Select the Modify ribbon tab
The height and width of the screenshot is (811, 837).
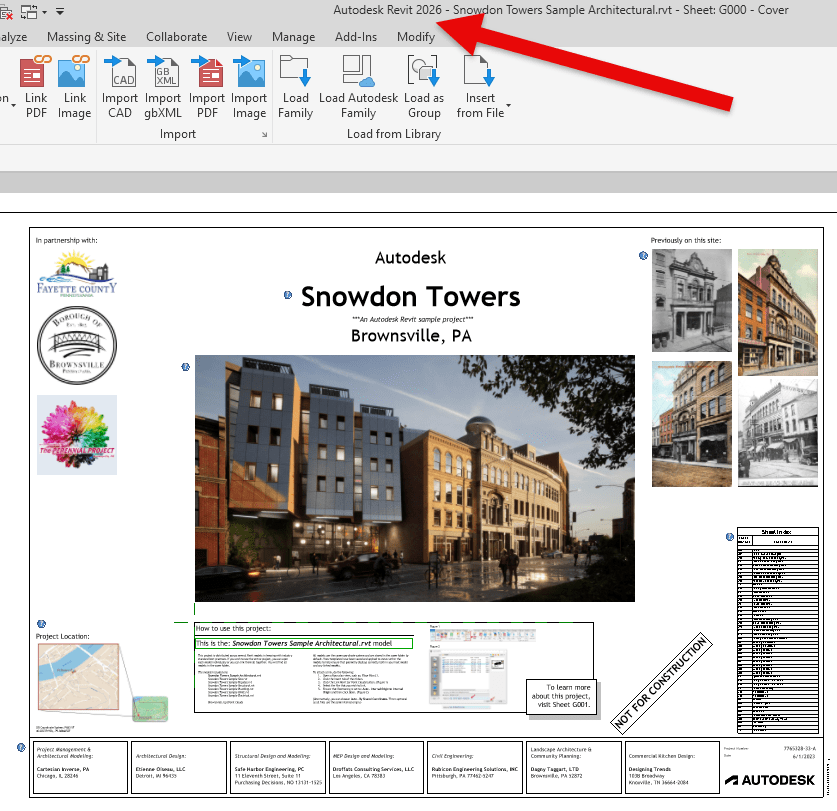pyautogui.click(x=416, y=37)
